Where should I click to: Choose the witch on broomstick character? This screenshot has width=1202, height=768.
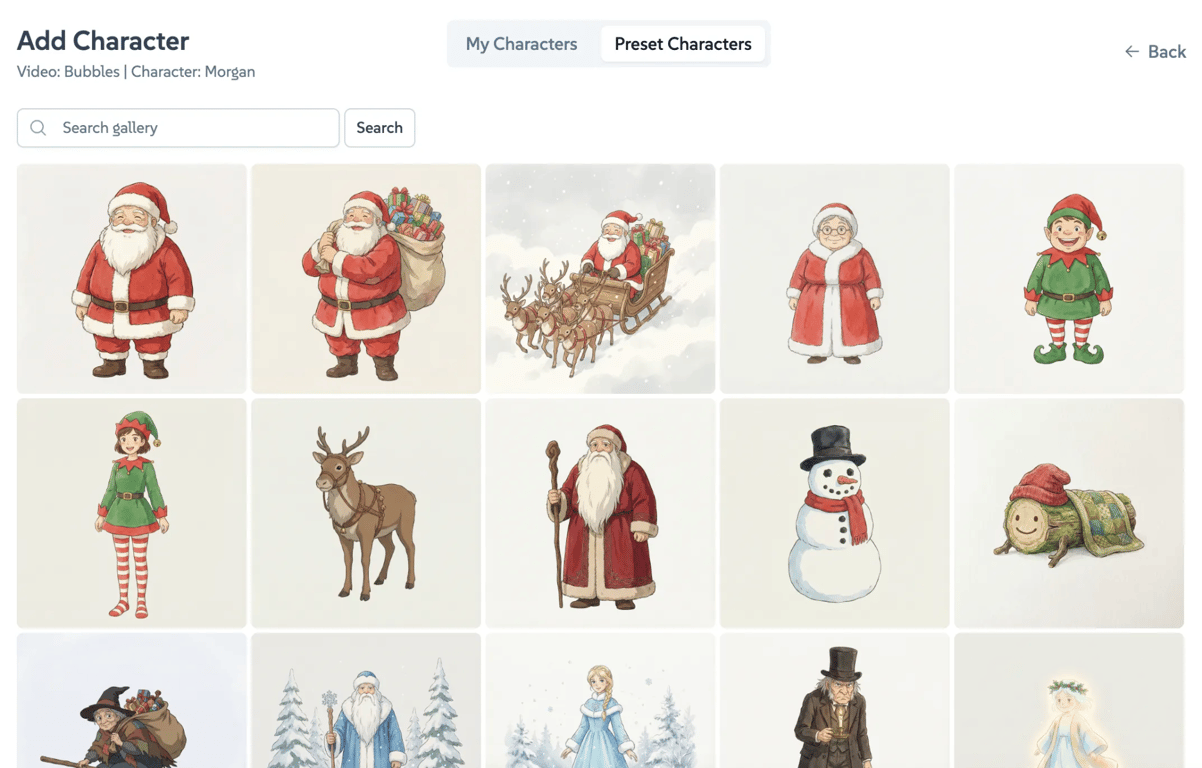coord(132,700)
